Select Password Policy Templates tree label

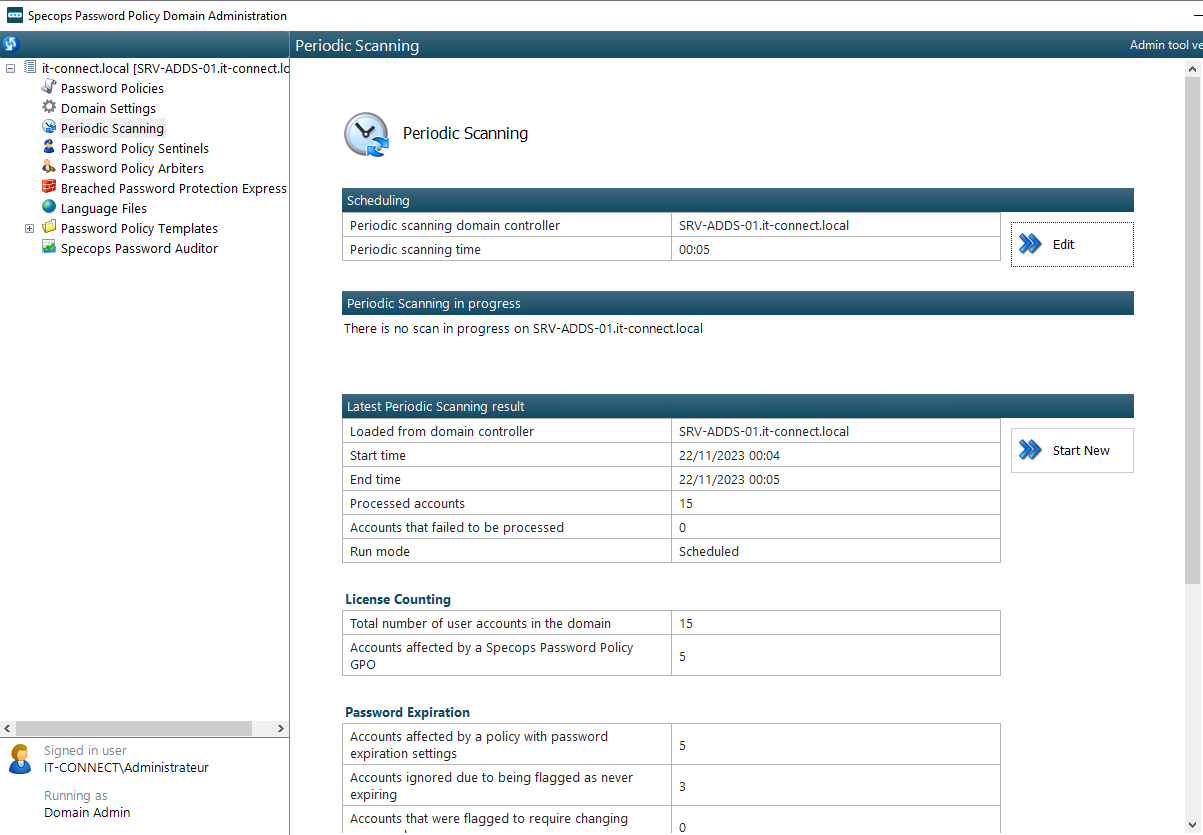pyautogui.click(x=139, y=228)
